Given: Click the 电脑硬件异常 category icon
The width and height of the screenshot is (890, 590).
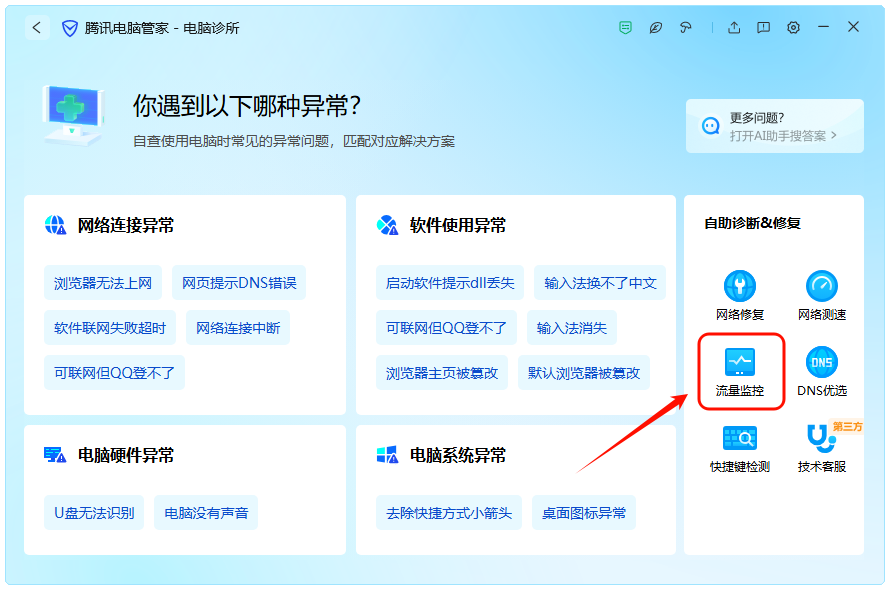Looking at the screenshot, I should (x=55, y=455).
